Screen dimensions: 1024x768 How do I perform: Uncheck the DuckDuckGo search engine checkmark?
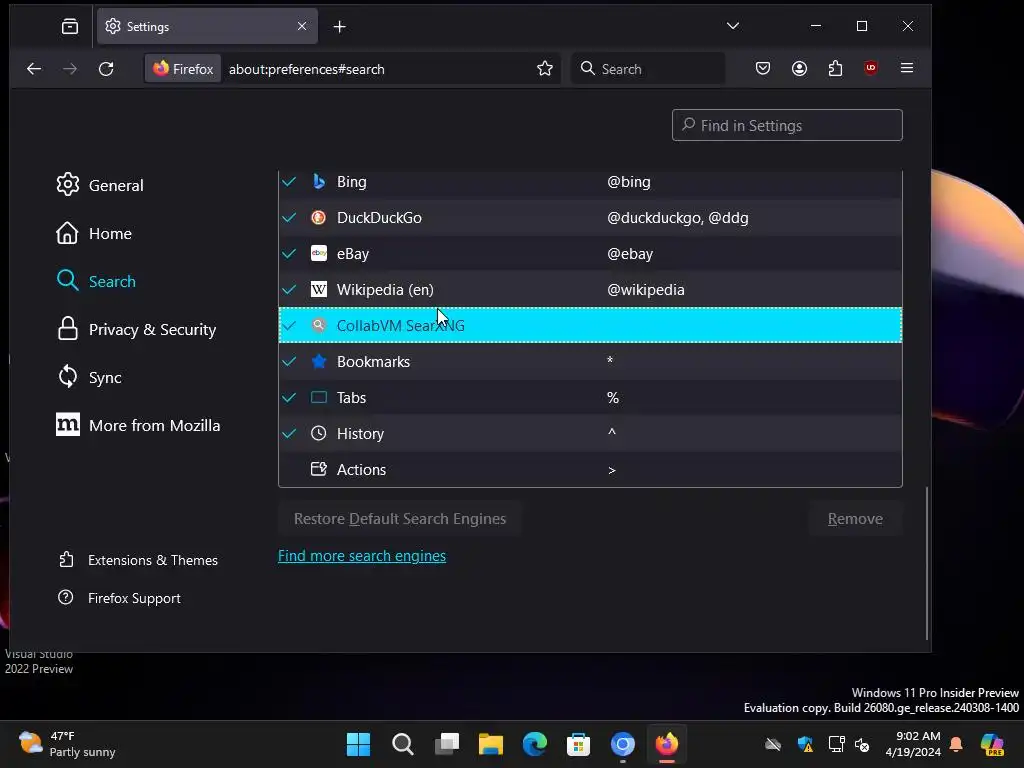pos(289,217)
